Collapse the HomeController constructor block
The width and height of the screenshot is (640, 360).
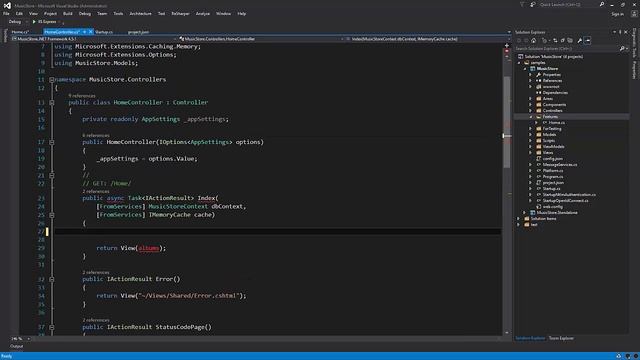51,142
